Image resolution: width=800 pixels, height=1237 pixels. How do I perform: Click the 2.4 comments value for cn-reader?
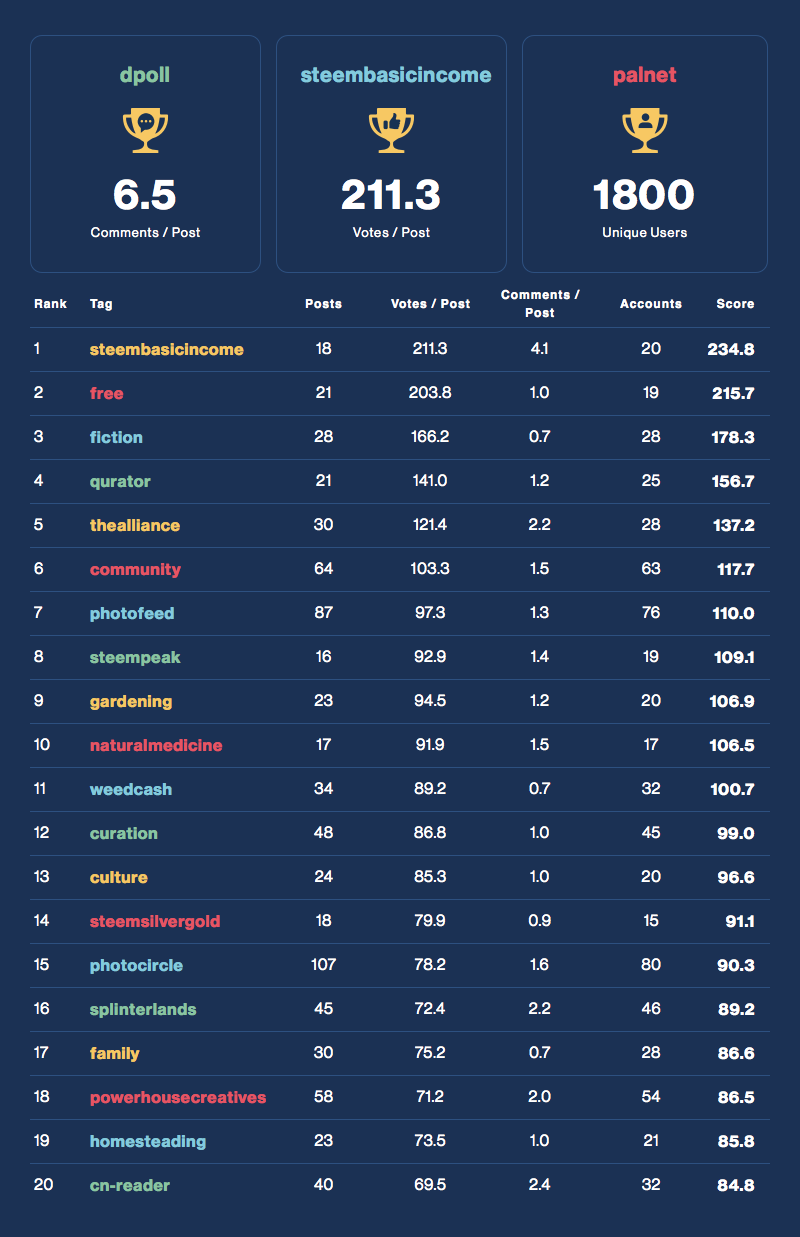(x=540, y=1185)
